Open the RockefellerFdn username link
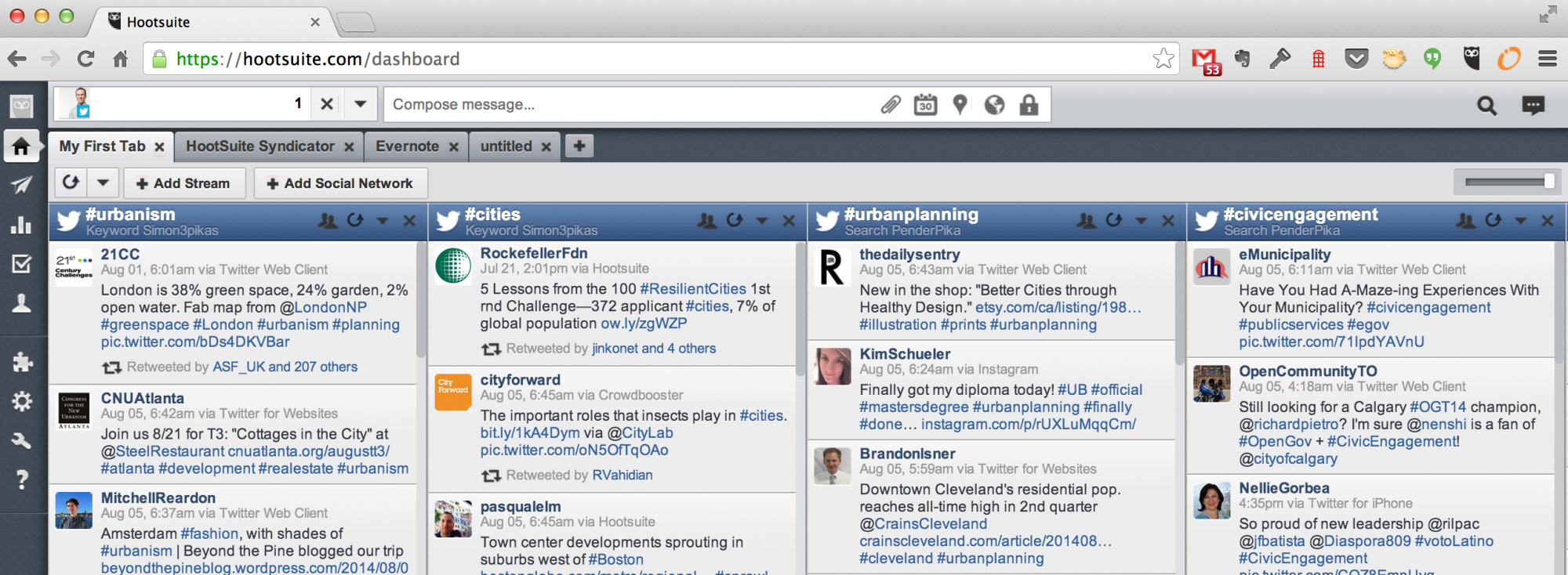The image size is (1568, 575). click(x=534, y=253)
